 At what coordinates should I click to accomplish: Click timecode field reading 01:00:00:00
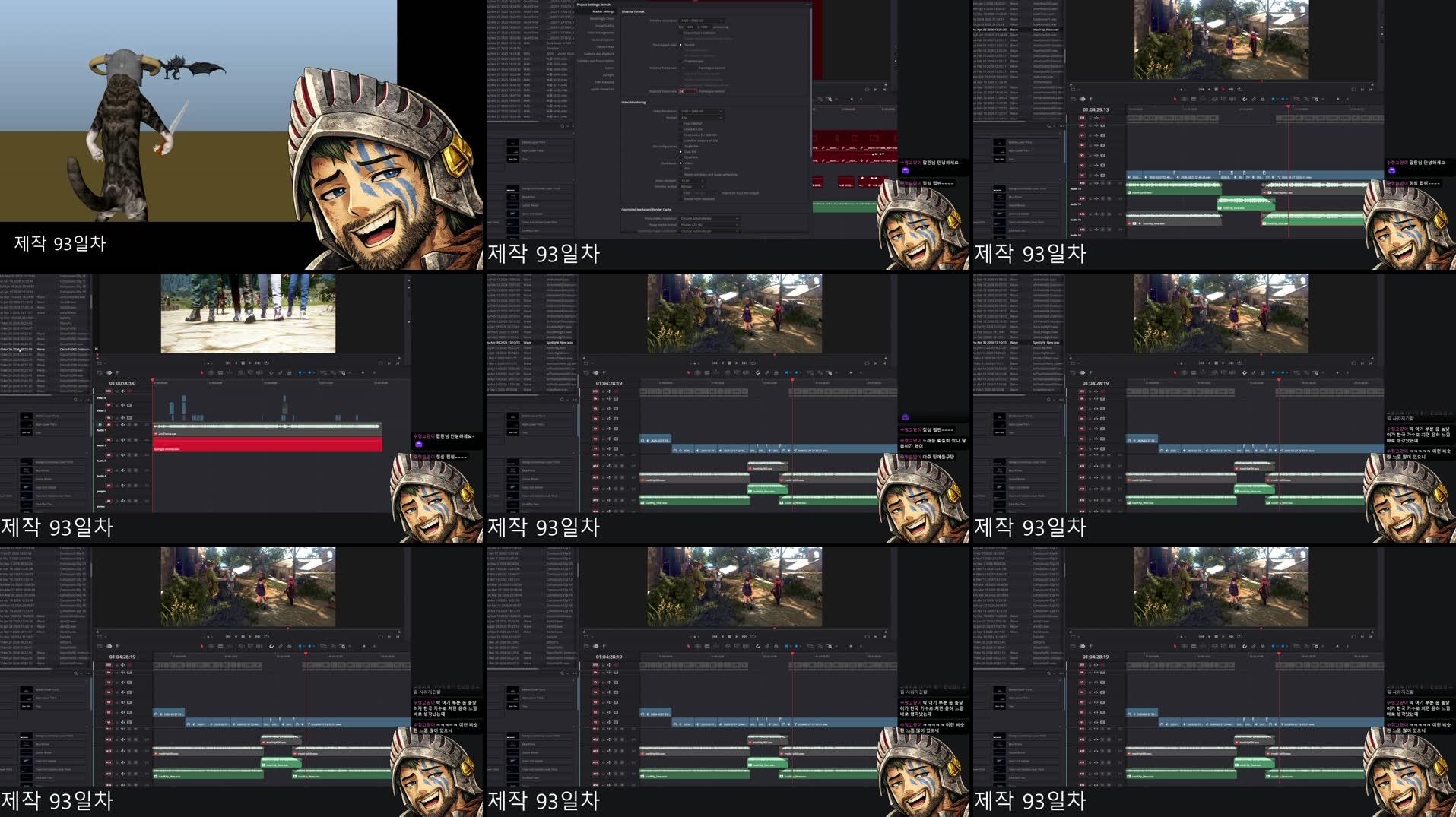[x=122, y=383]
